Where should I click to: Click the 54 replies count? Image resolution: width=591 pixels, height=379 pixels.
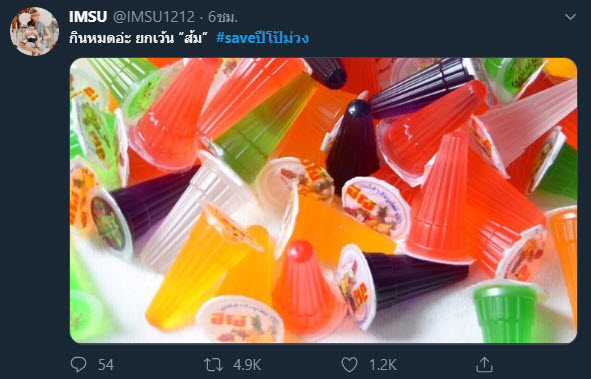pyautogui.click(x=106, y=365)
